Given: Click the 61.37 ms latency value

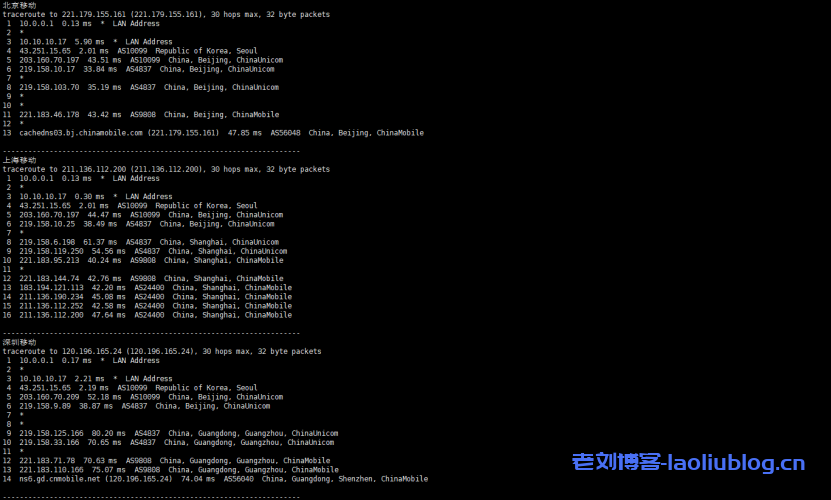Looking at the screenshot, I should click(x=100, y=242).
